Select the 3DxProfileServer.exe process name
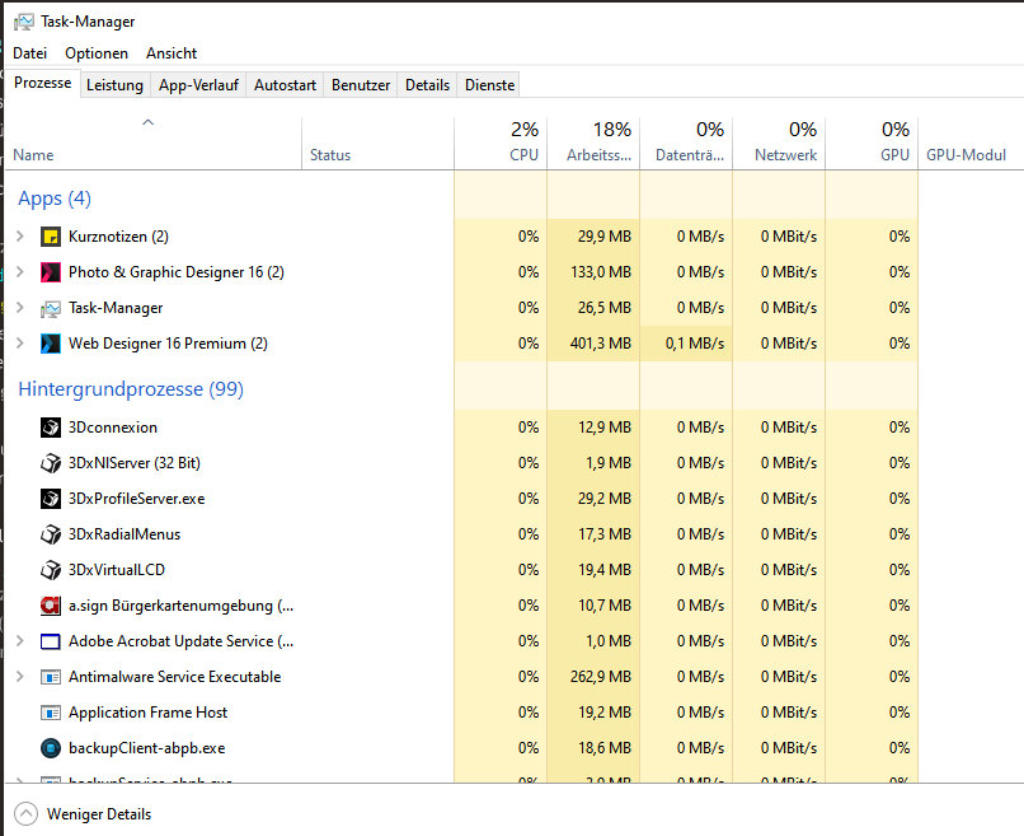 pos(136,498)
